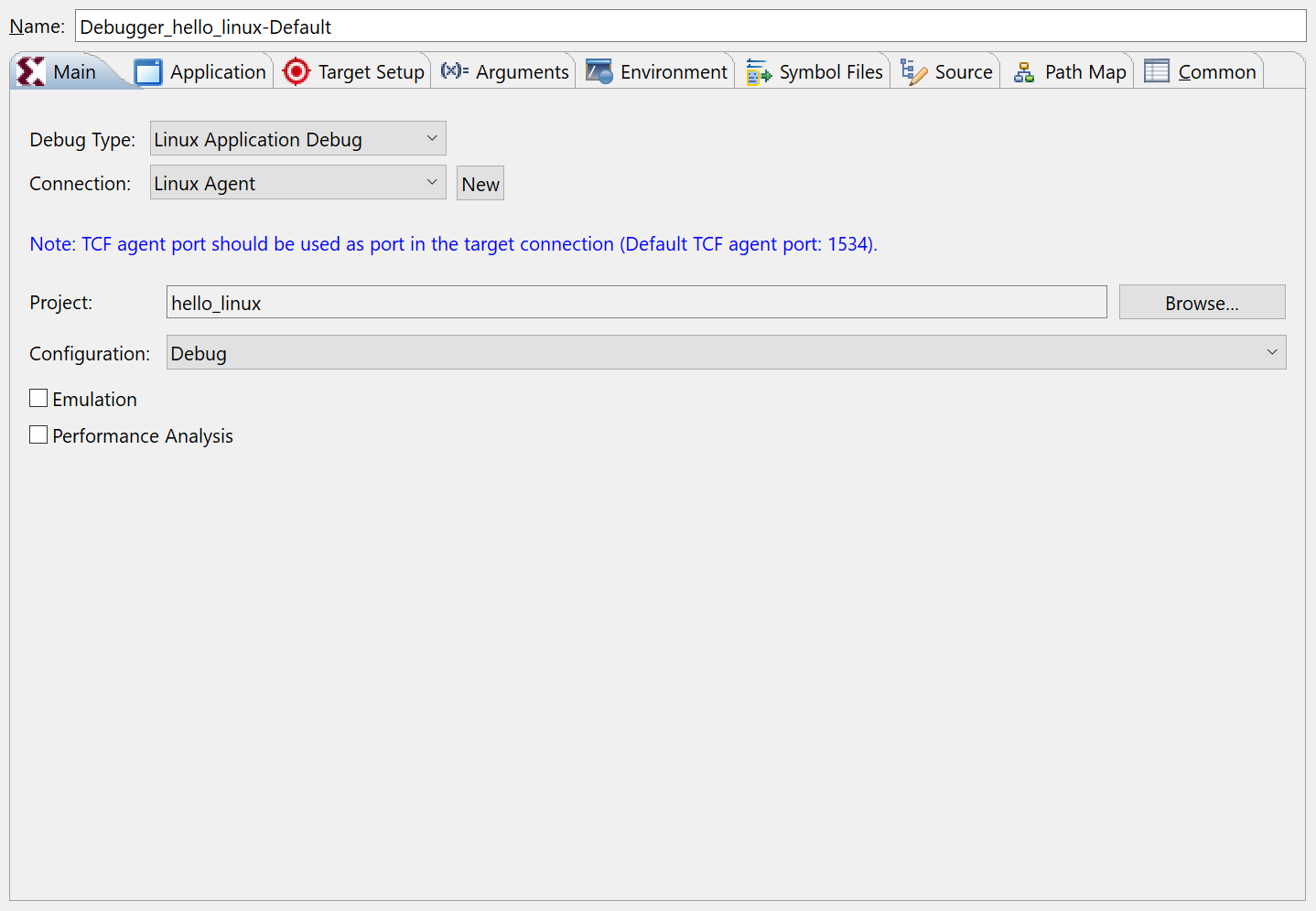Open the Connection dropdown

[298, 182]
